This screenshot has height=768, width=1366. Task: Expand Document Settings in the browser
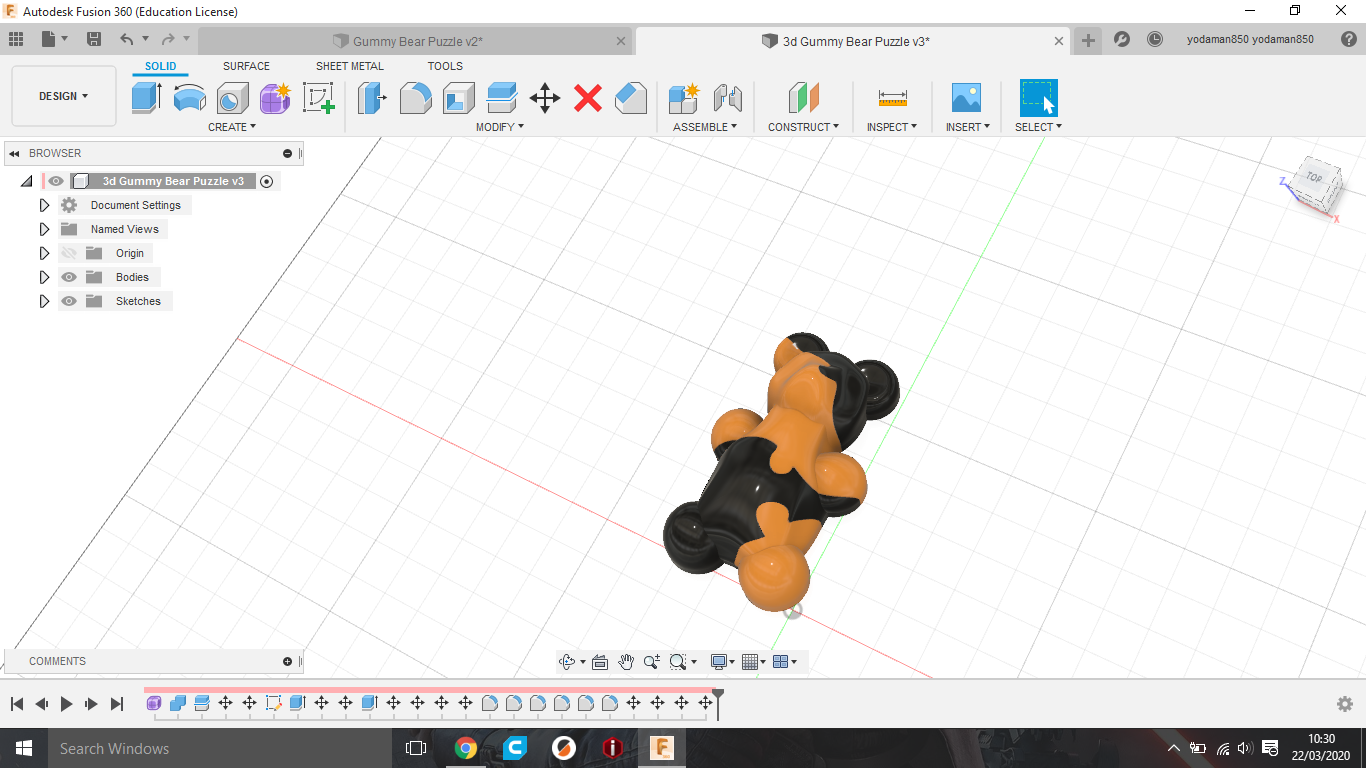coord(44,204)
